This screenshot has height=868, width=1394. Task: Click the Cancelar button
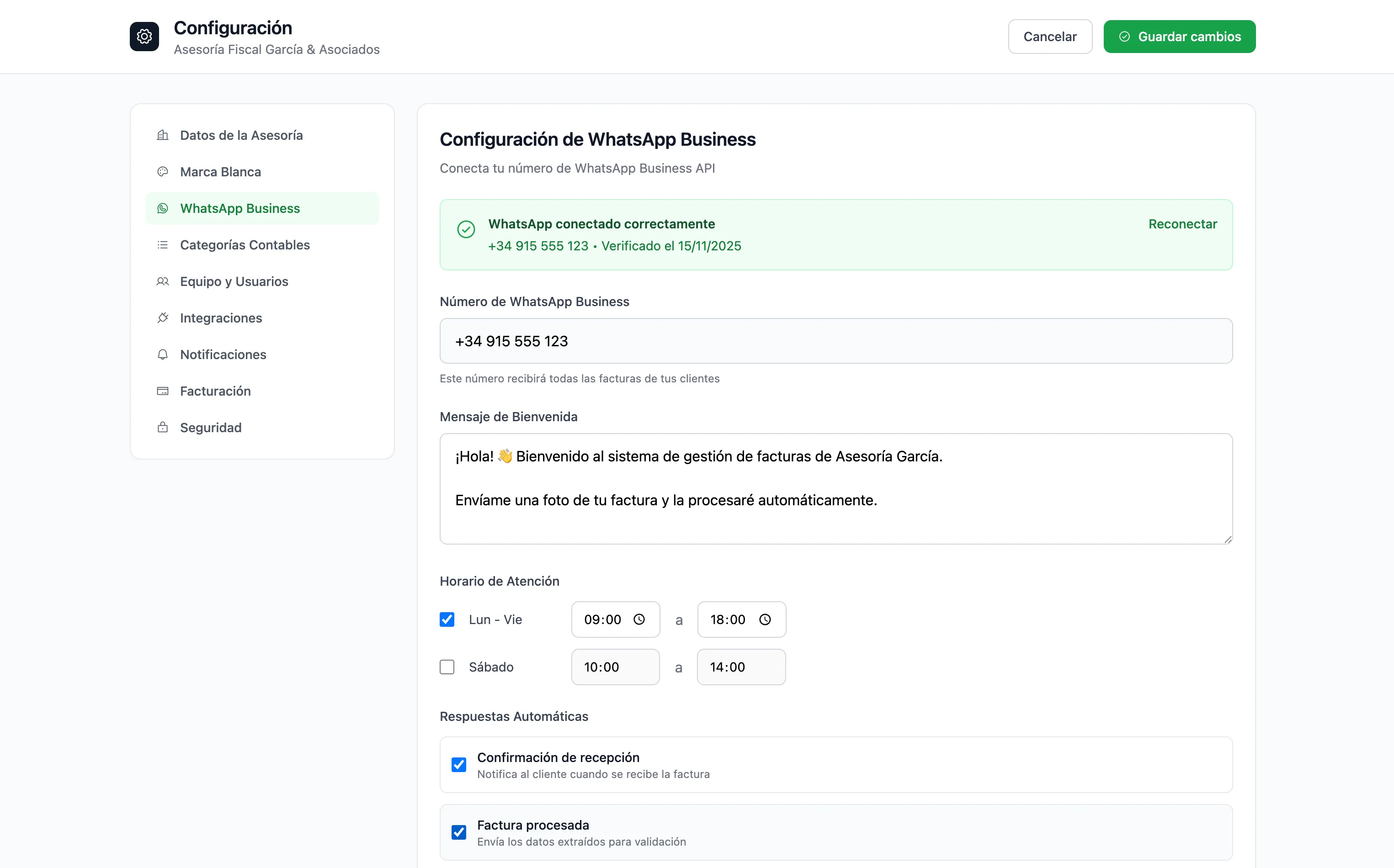1049,37
